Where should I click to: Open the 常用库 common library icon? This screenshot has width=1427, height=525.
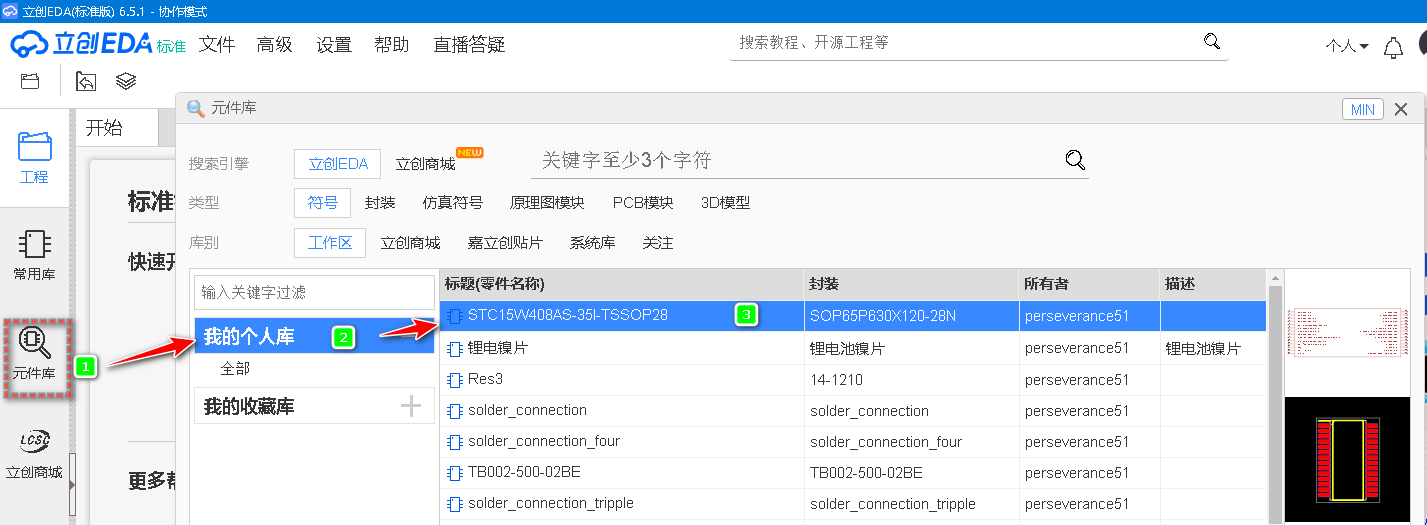click(35, 254)
